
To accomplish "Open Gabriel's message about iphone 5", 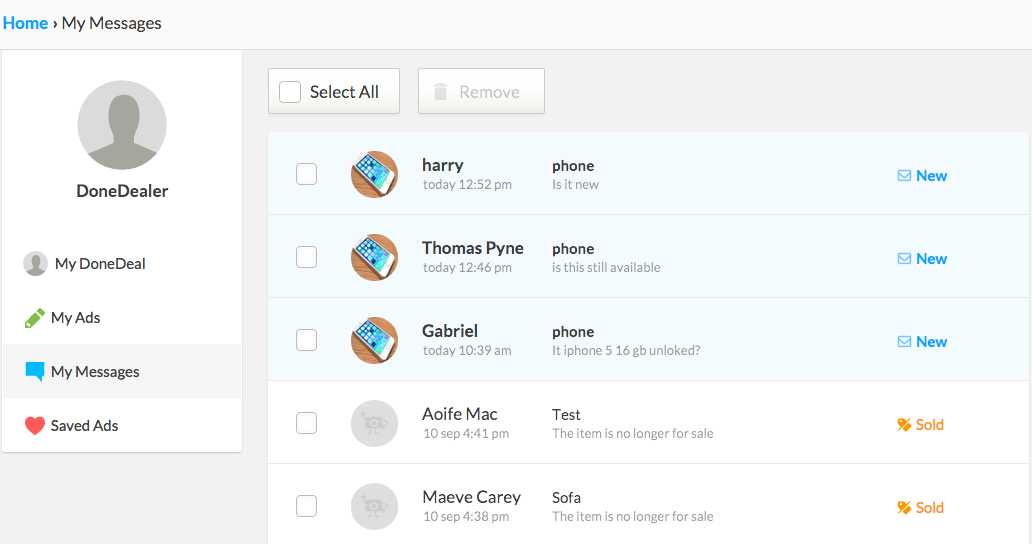I will [648, 339].
